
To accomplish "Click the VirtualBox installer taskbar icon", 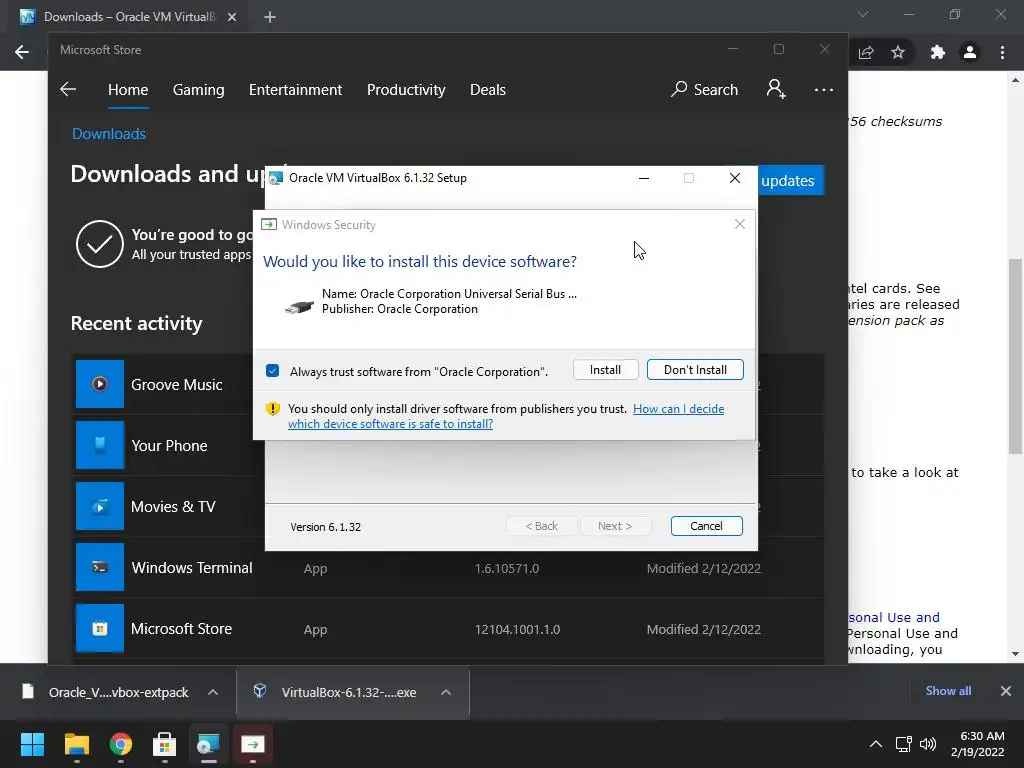I will click(208, 744).
